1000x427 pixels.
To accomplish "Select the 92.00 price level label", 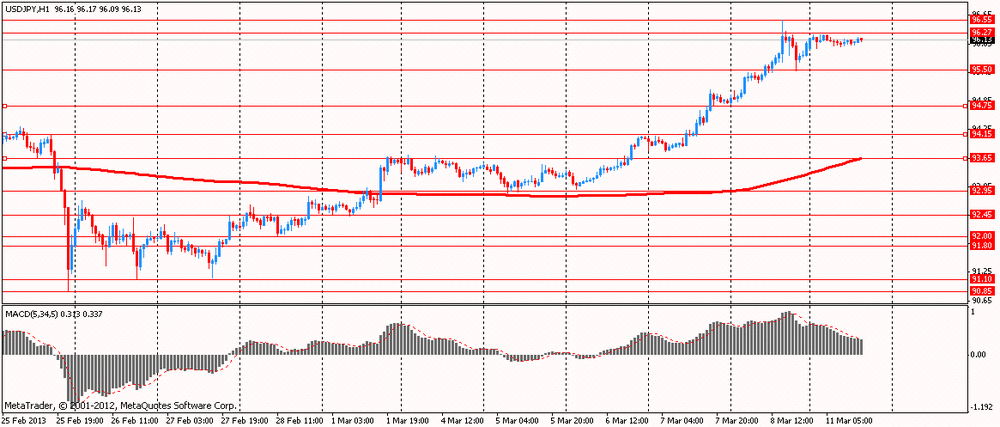I will 980,236.
